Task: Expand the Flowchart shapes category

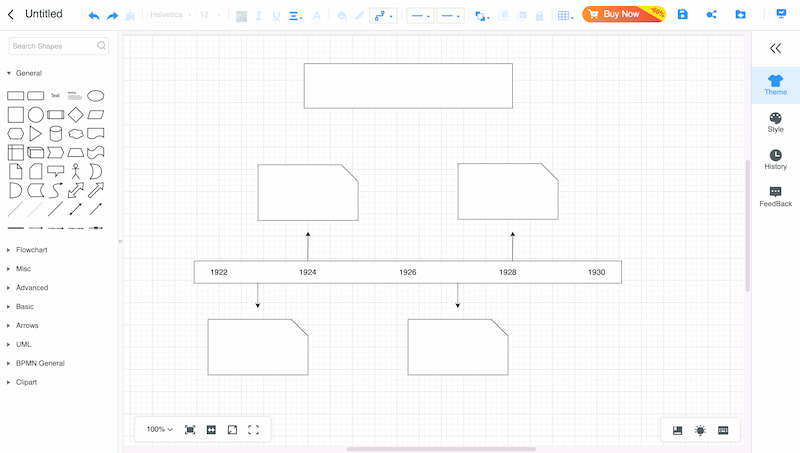Action: coord(31,250)
